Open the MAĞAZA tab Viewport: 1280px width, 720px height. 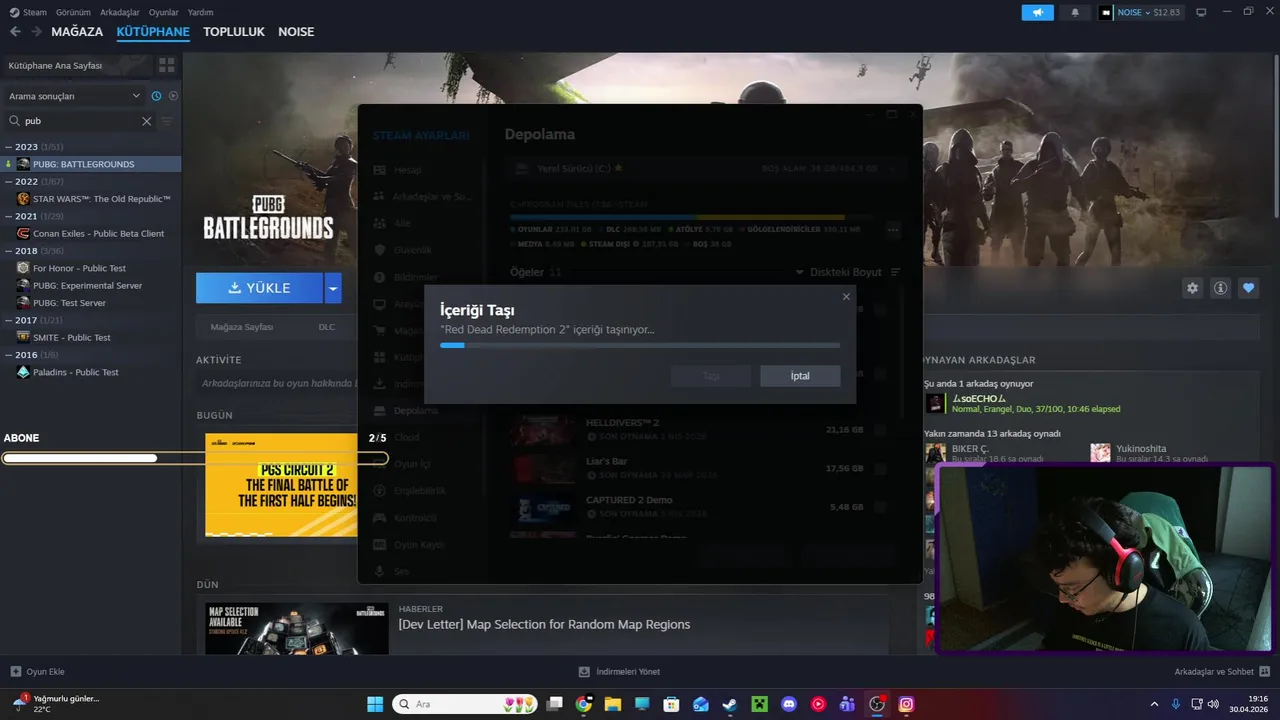77,32
